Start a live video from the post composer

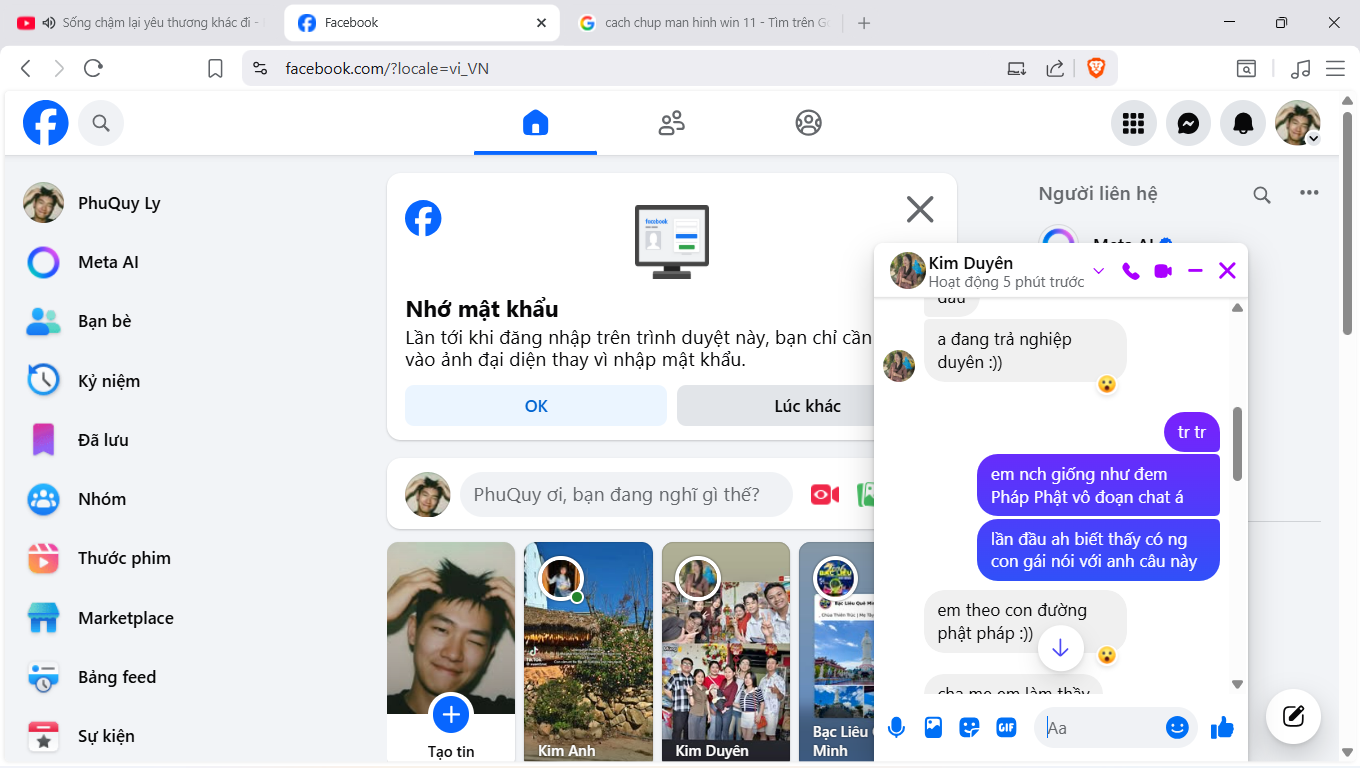(824, 494)
